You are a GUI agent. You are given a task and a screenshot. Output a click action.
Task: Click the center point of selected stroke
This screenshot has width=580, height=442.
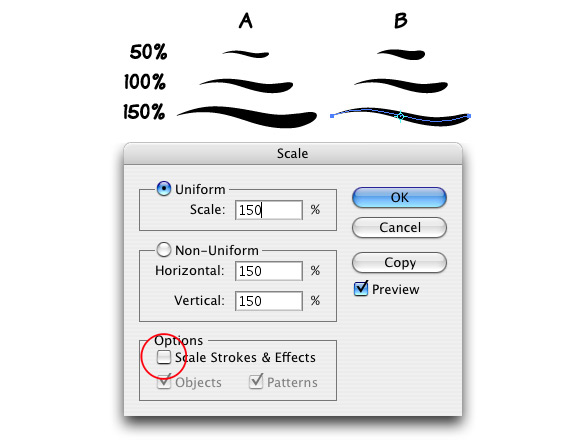[x=401, y=117]
